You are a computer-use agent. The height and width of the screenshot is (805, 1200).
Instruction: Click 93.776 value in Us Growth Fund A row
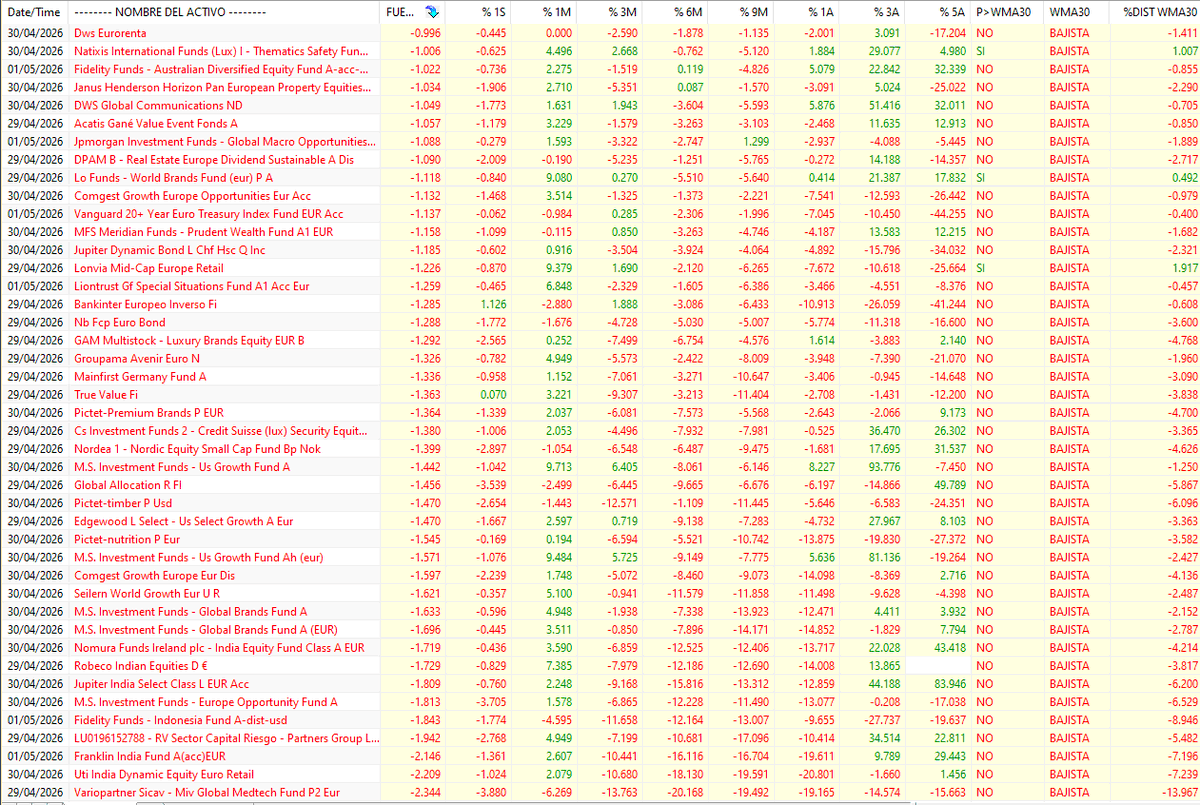[x=885, y=467]
